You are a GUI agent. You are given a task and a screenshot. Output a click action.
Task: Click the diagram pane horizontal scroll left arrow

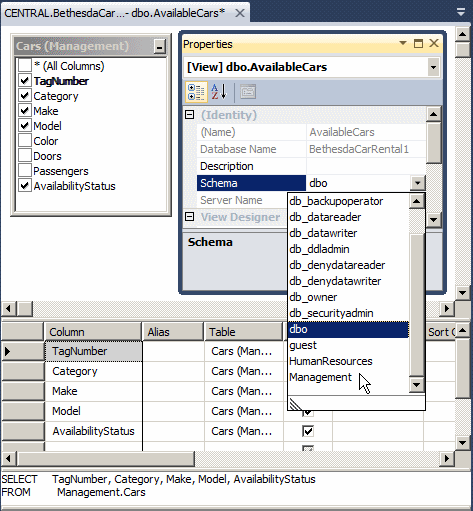coord(9,309)
